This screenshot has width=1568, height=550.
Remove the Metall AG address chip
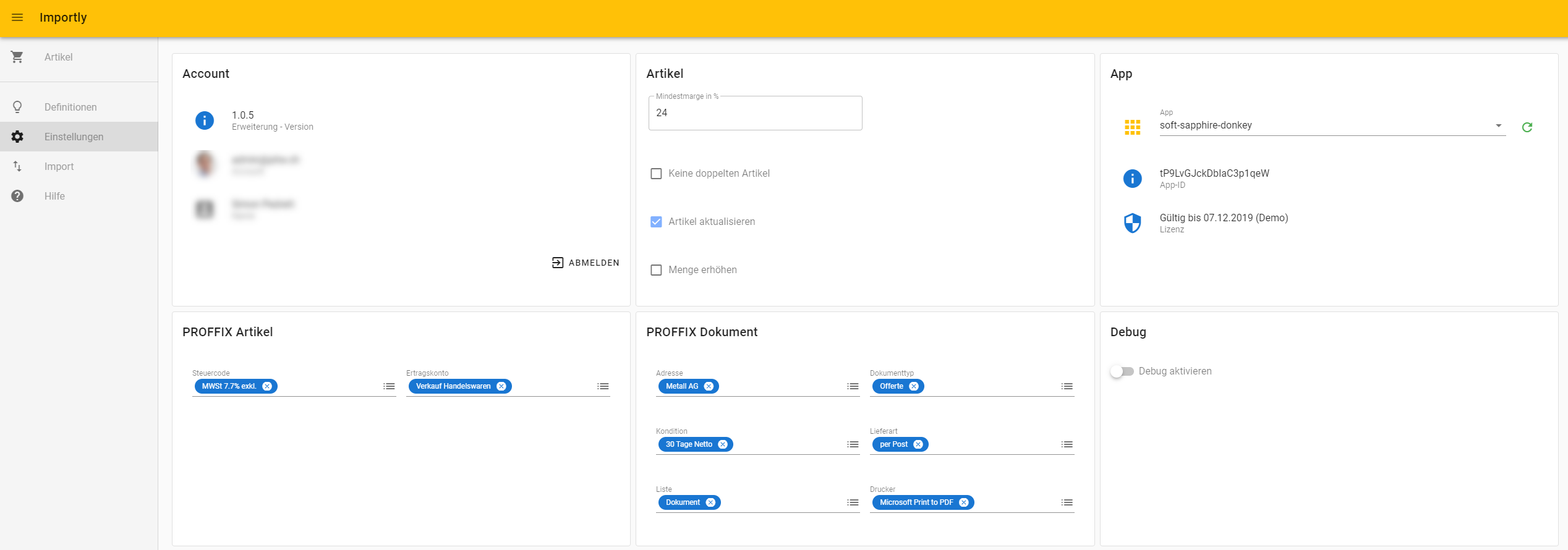pos(709,386)
